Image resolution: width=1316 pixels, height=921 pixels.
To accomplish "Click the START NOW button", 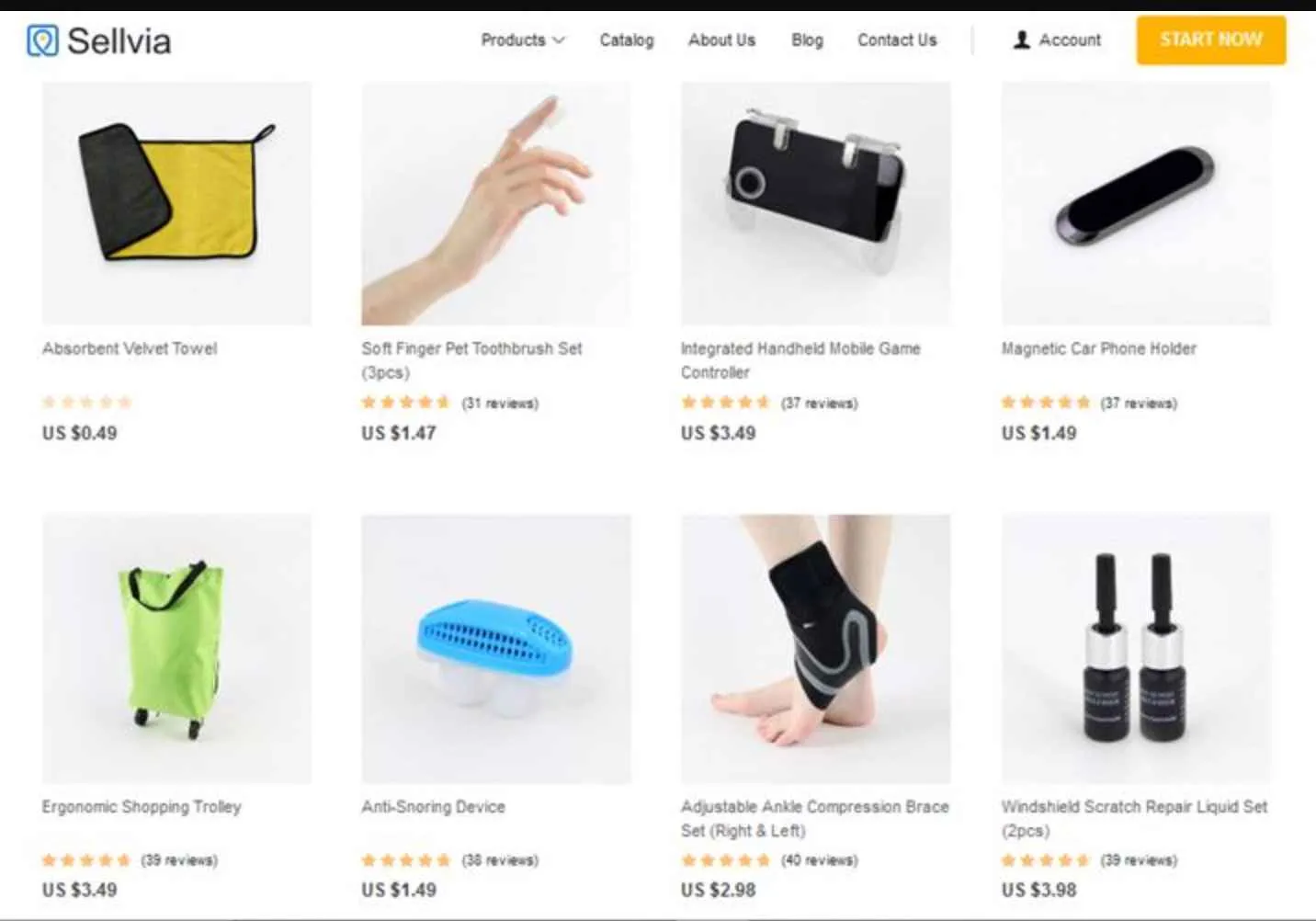I will [1210, 40].
